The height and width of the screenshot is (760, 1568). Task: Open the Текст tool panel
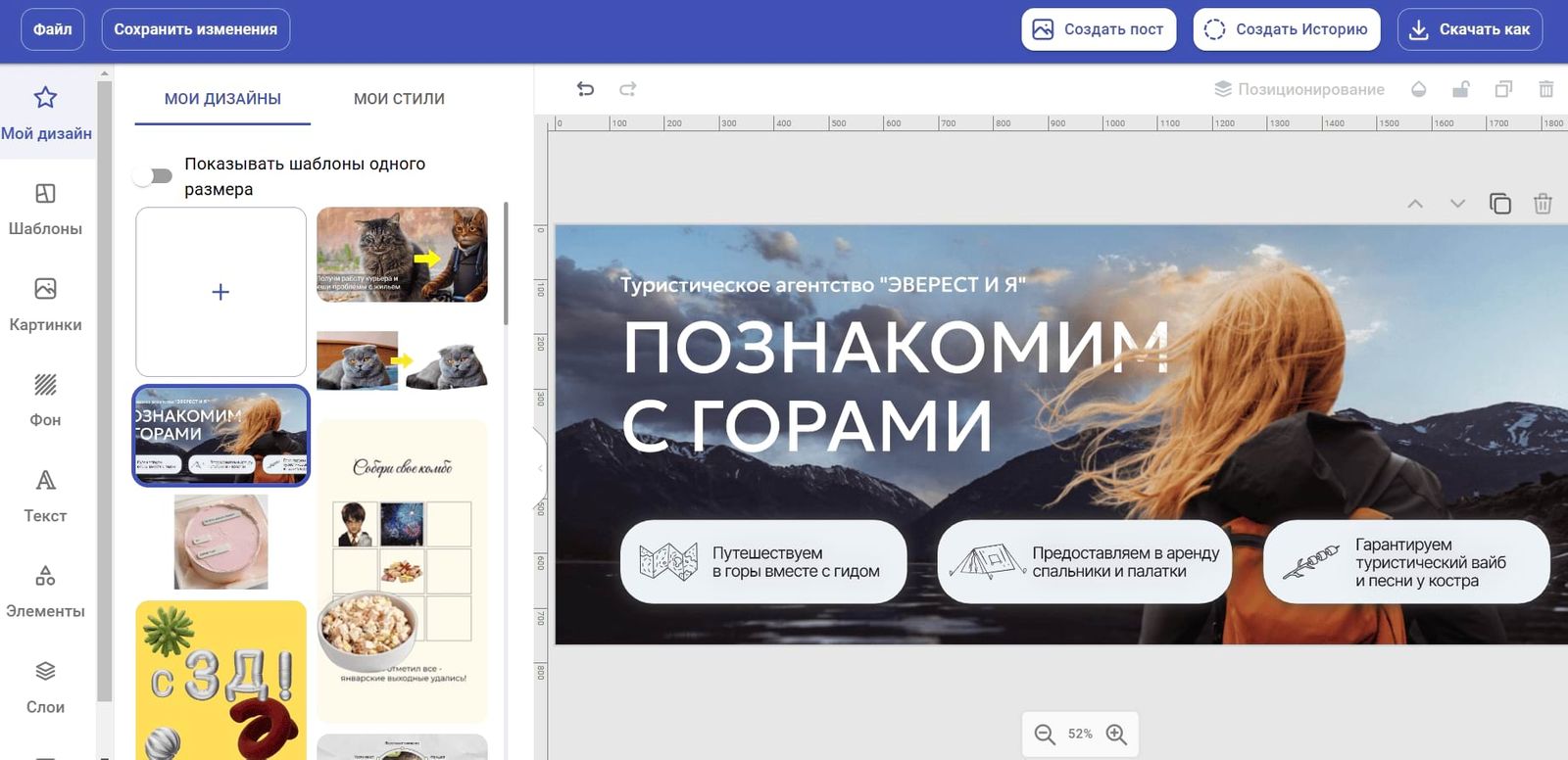[x=45, y=497]
